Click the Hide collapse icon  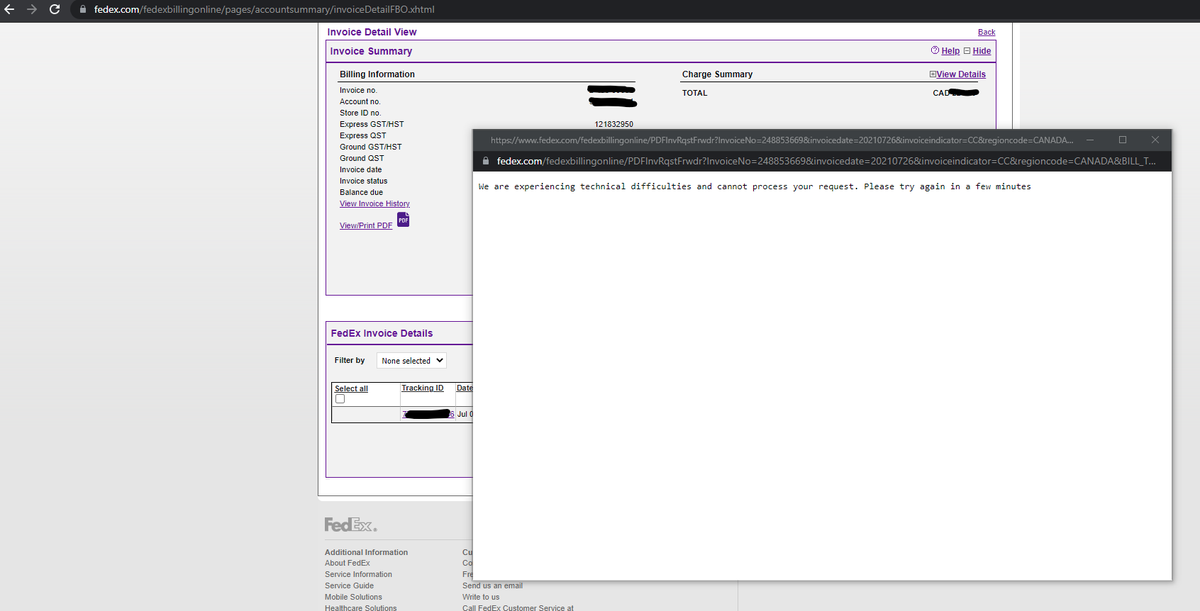[x=967, y=51]
